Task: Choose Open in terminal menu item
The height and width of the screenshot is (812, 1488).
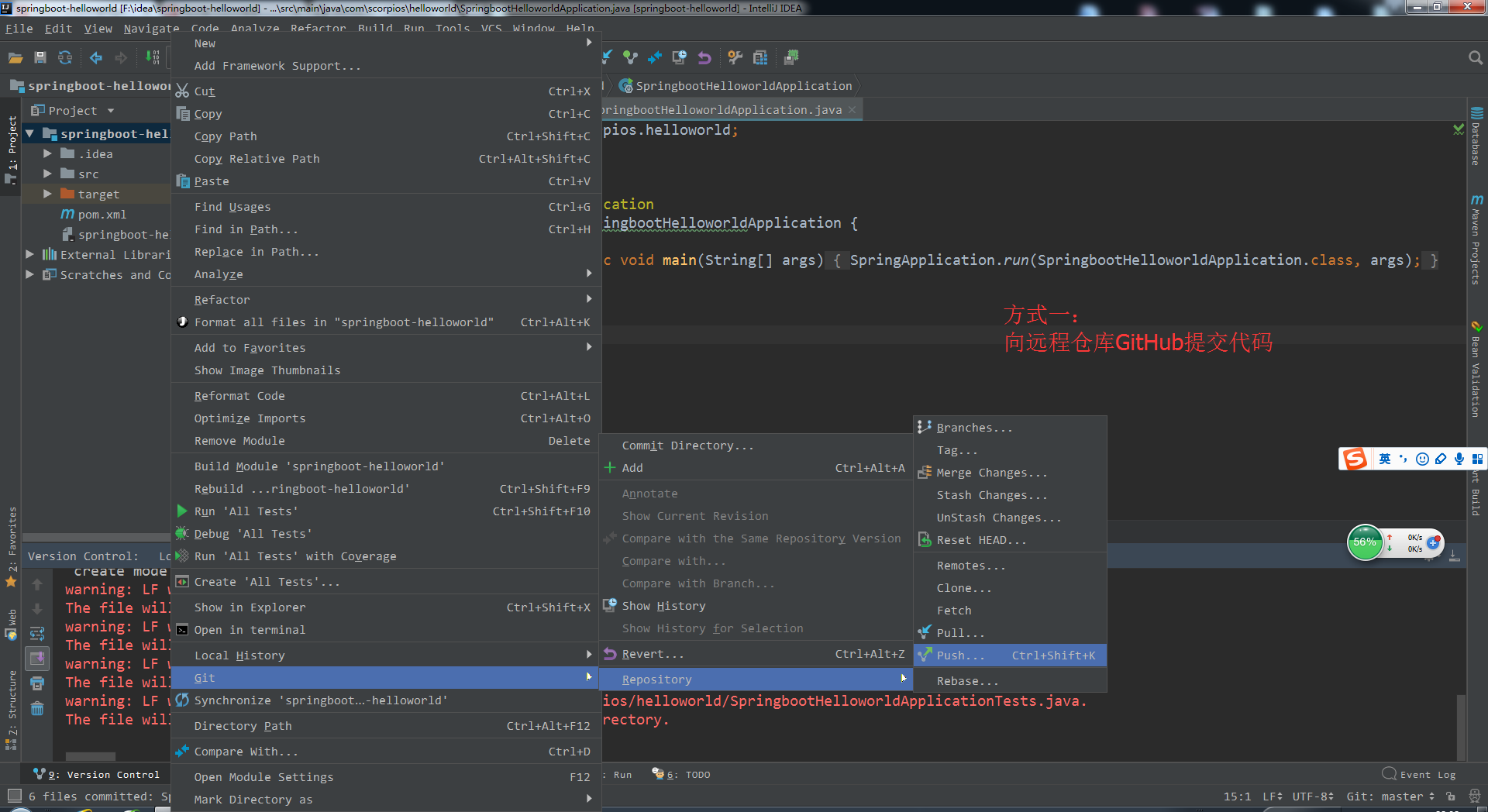Action: [x=385, y=630]
